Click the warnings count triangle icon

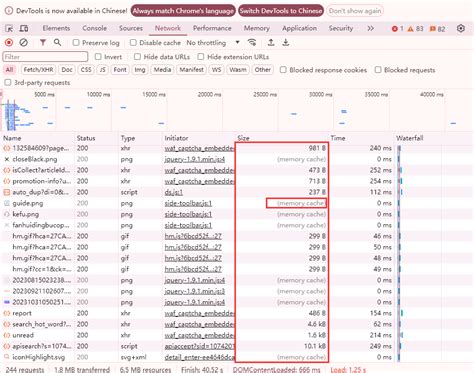point(410,29)
